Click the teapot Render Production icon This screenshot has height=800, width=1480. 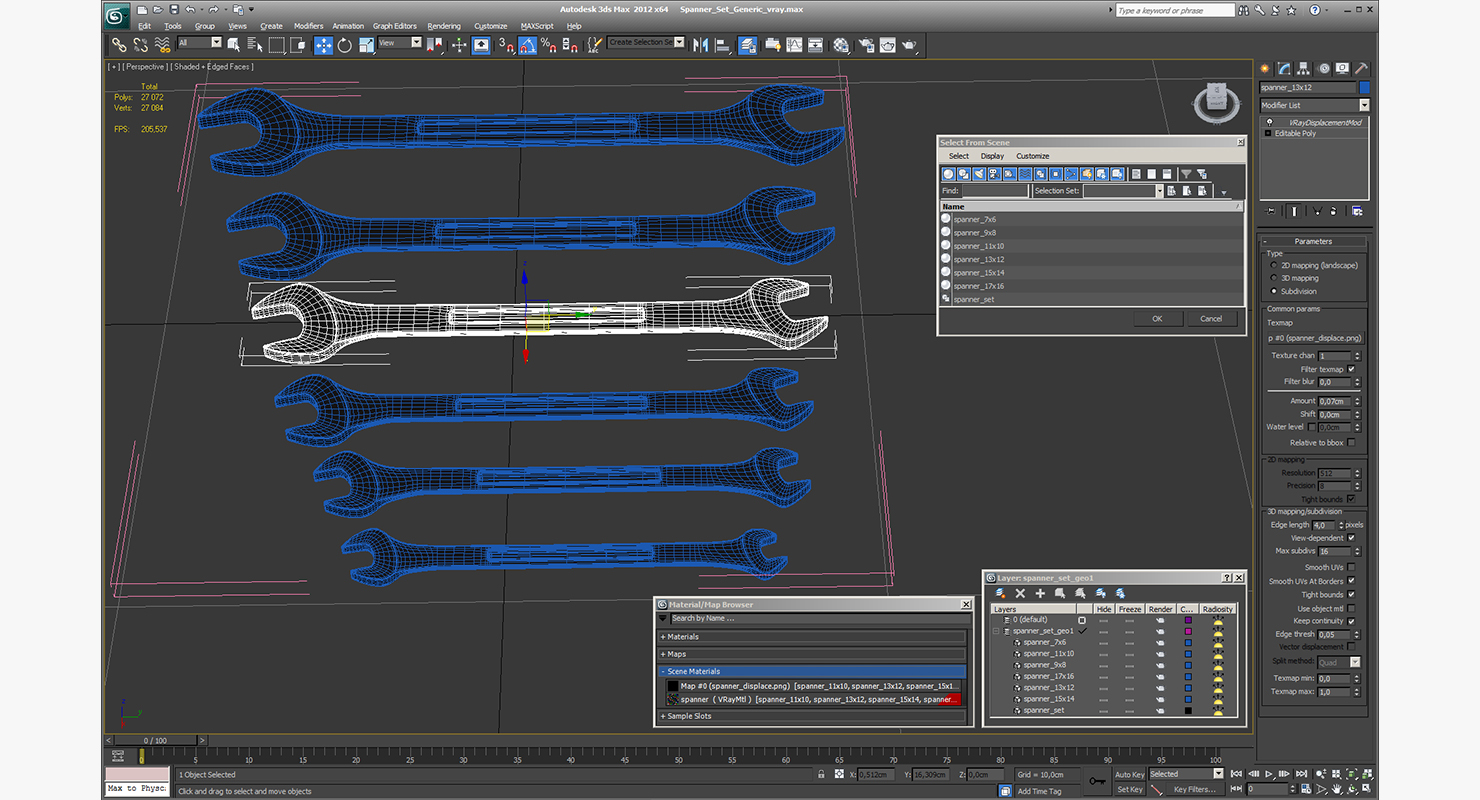(909, 45)
